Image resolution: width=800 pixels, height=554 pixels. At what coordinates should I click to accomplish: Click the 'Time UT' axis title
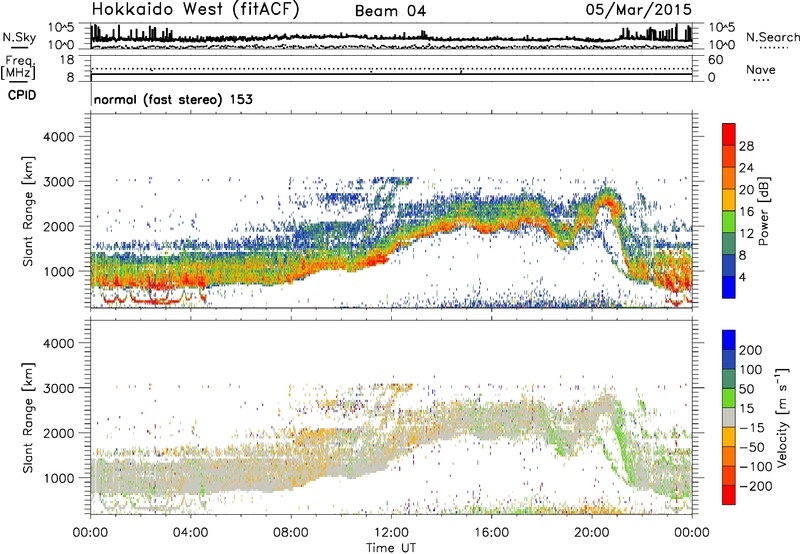click(x=391, y=548)
